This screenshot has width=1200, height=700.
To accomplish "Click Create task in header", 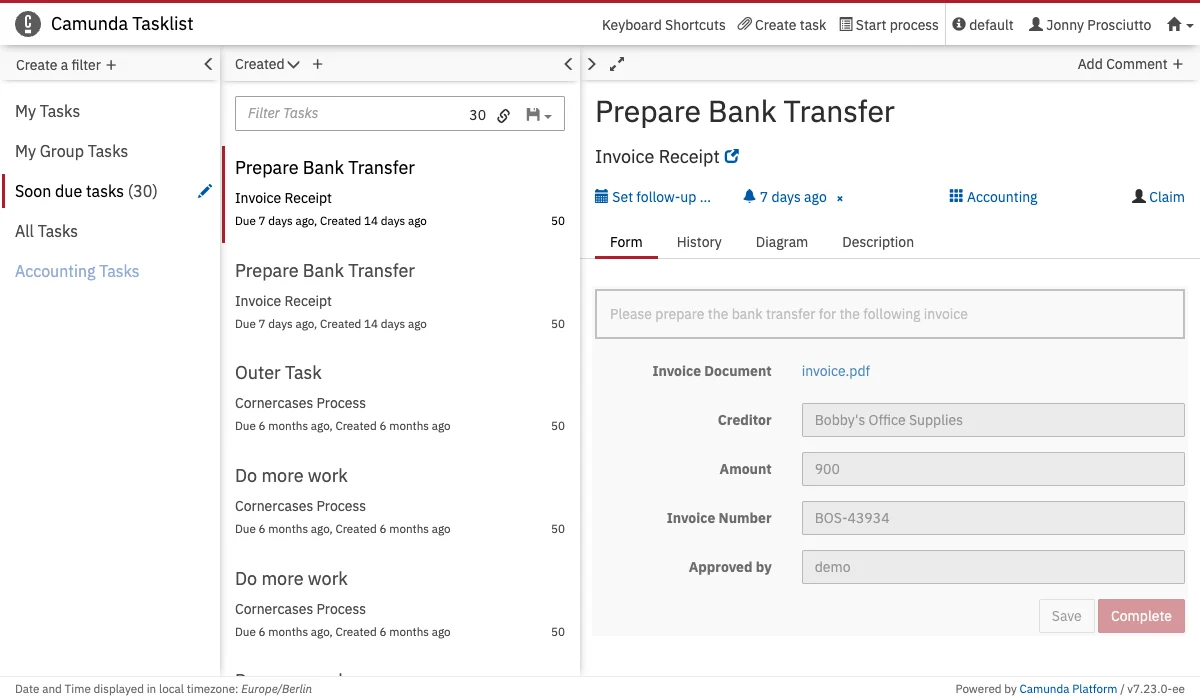I will (x=782, y=25).
